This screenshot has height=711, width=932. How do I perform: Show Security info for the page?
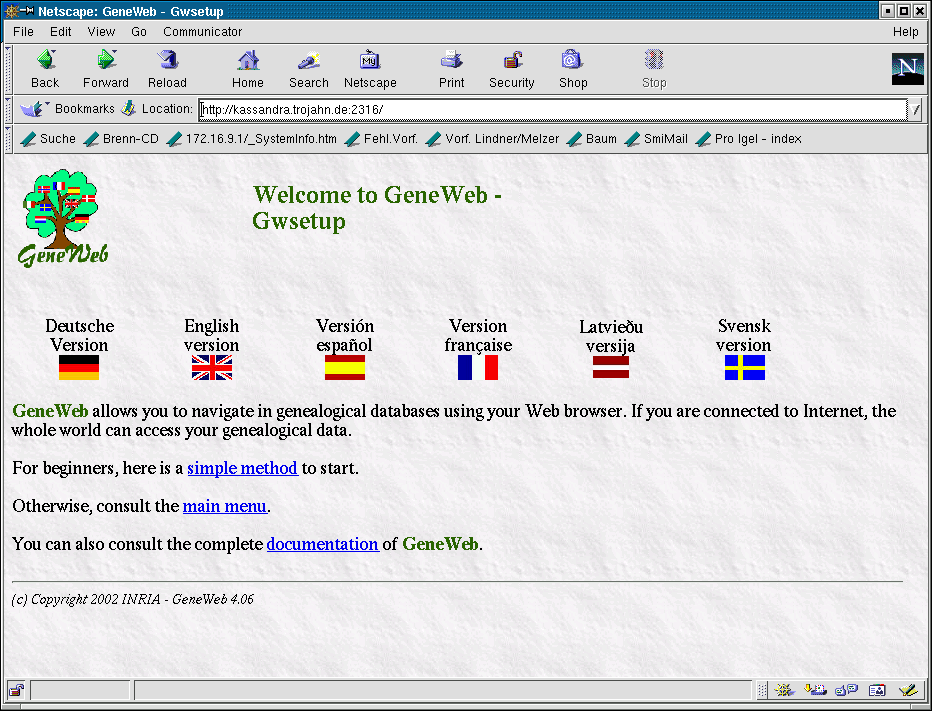512,69
